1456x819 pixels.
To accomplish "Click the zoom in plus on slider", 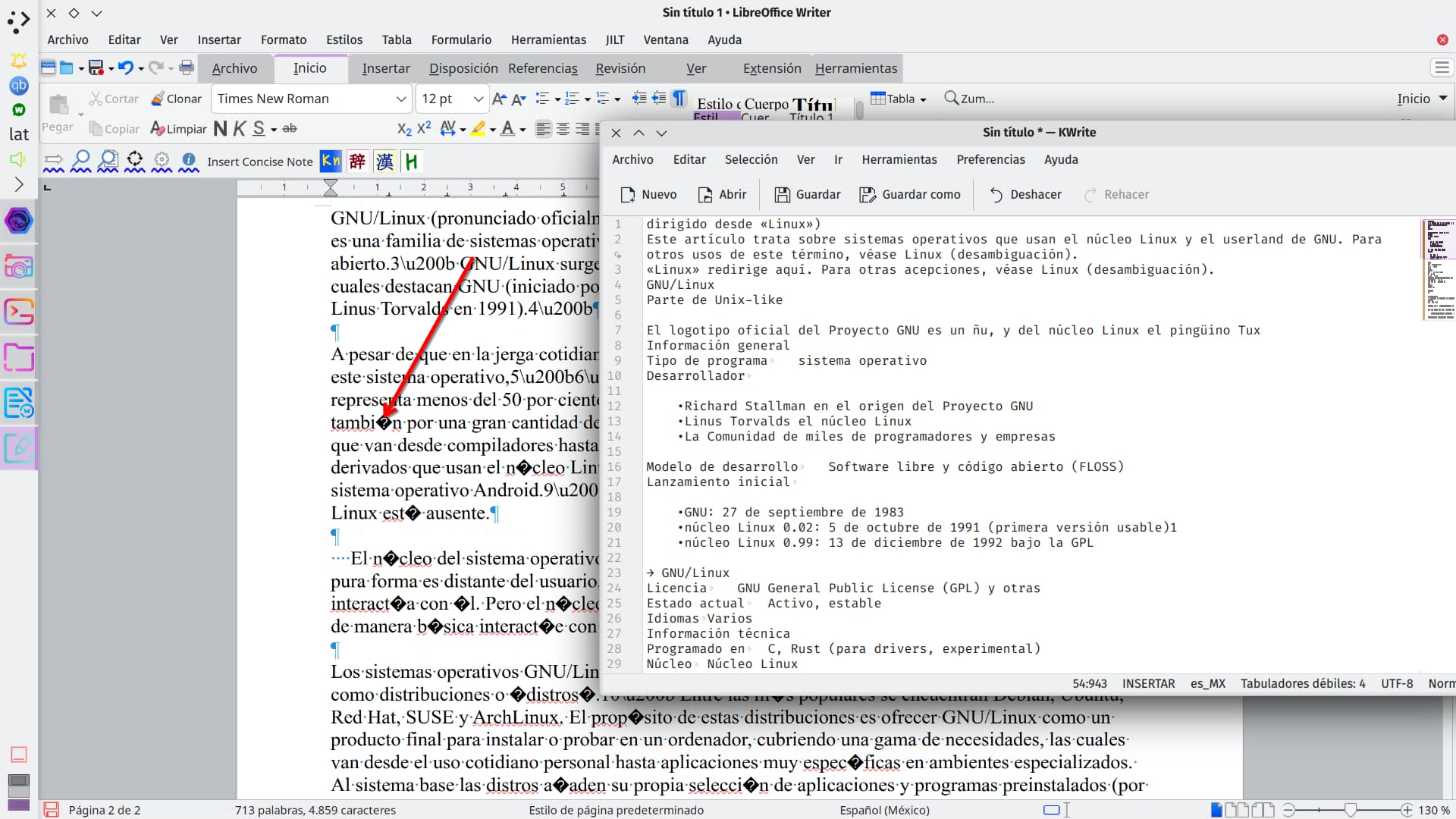I will point(1407,810).
